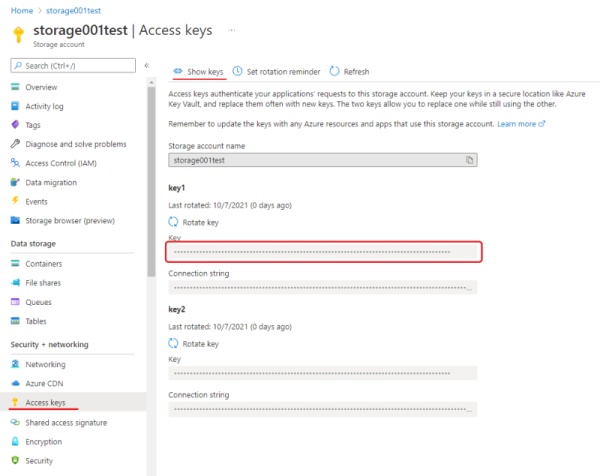600x476 pixels.
Task: Collapse the sidebar using double chevron
Action: (147, 66)
